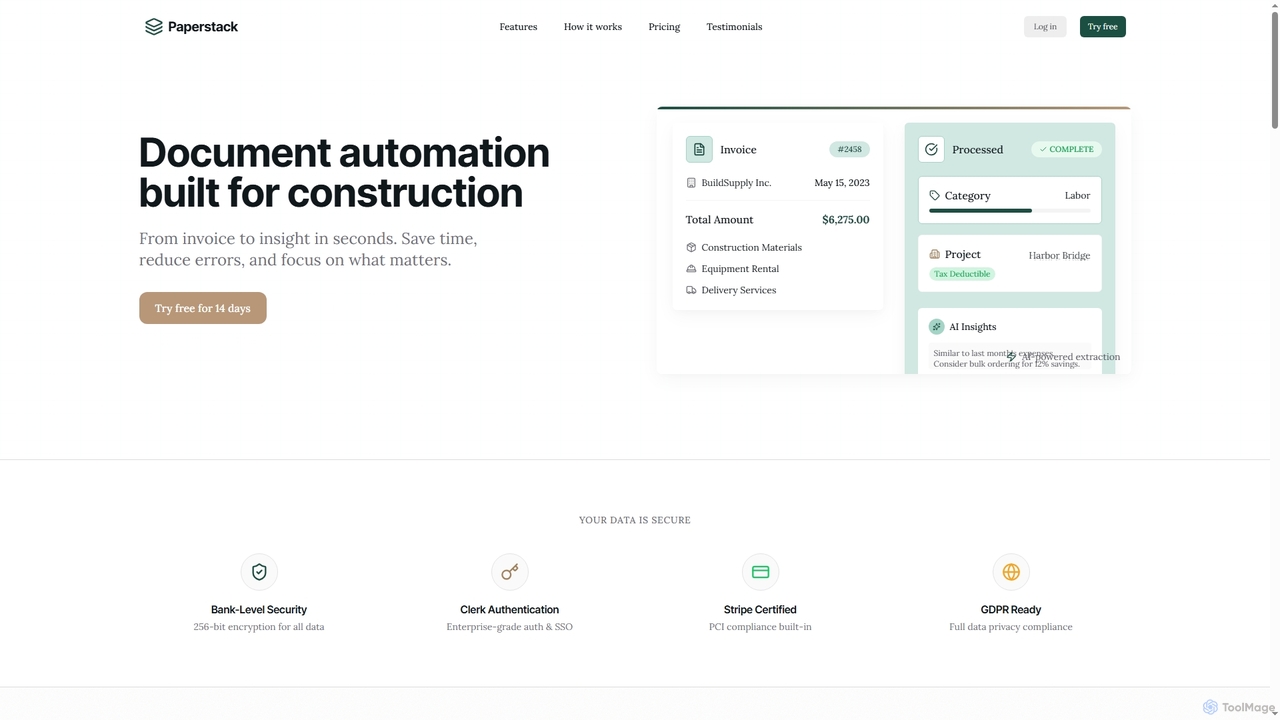Click the Paperstack stacked-layers logo icon
1280x720 pixels.
point(153,27)
